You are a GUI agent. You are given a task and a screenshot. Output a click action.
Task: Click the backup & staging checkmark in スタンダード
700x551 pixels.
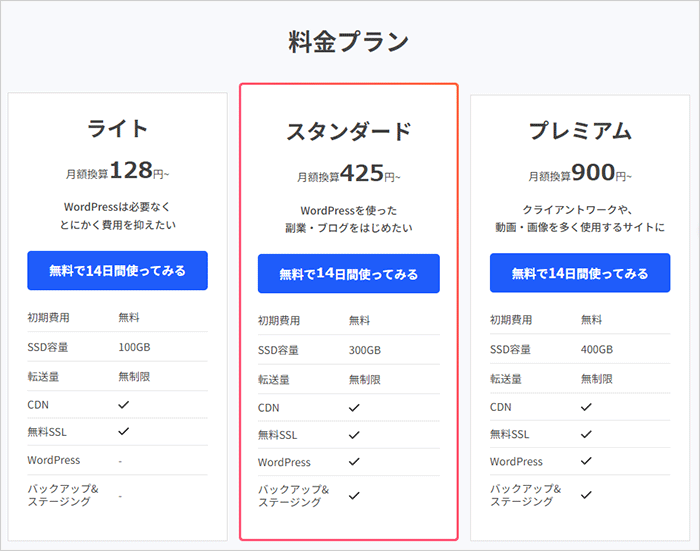(x=354, y=496)
